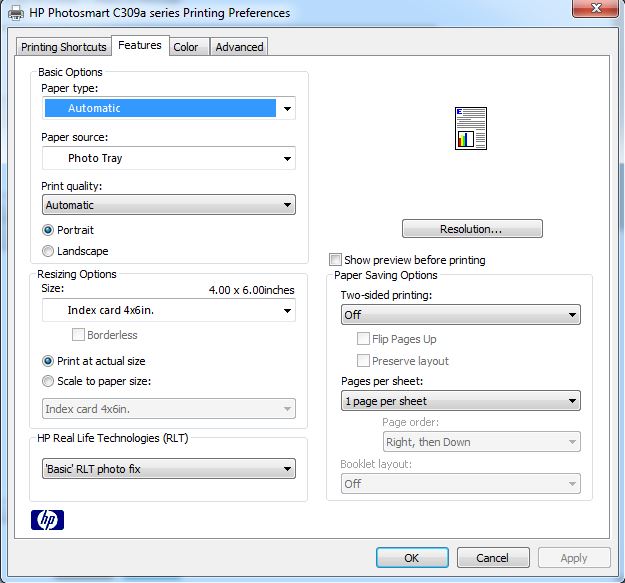Confirm with the OK button
The image size is (625, 583).
(x=412, y=557)
